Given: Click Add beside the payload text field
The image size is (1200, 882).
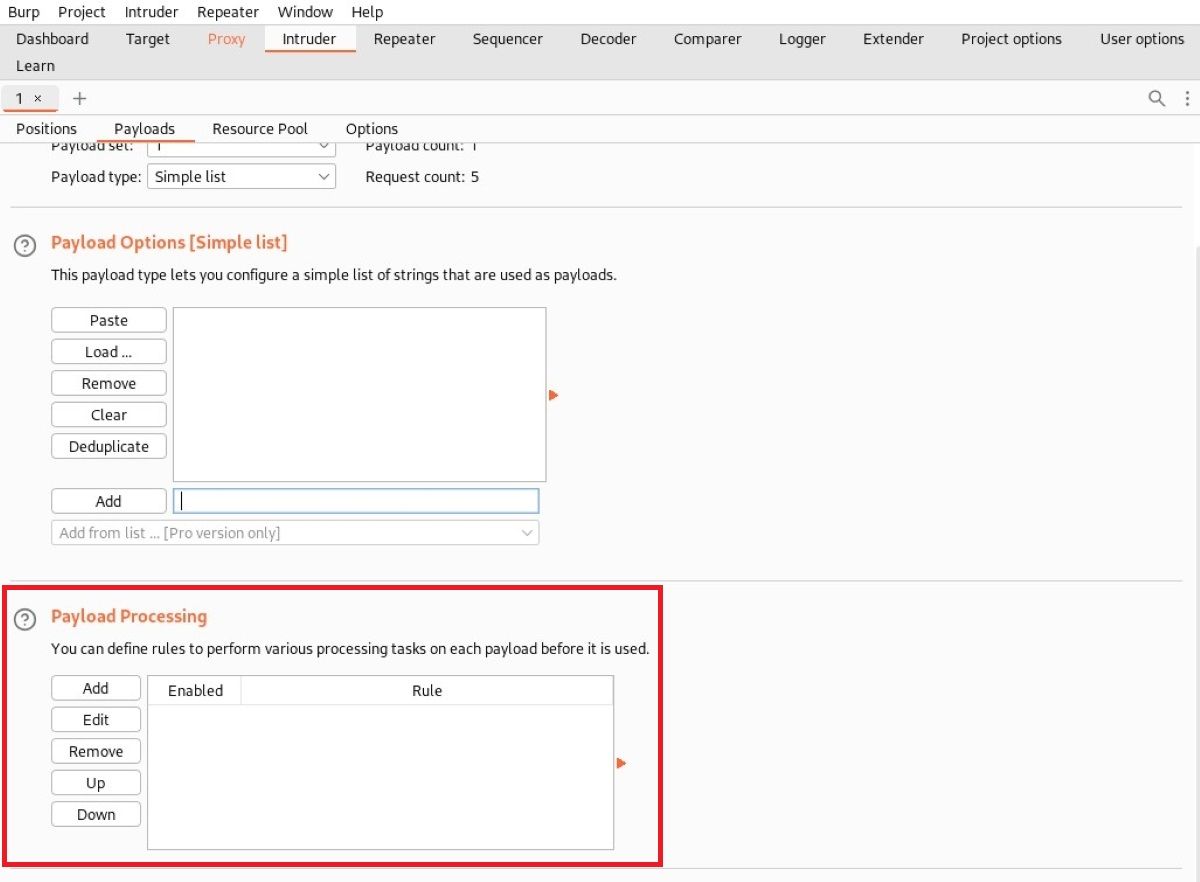Looking at the screenshot, I should pyautogui.click(x=109, y=501).
